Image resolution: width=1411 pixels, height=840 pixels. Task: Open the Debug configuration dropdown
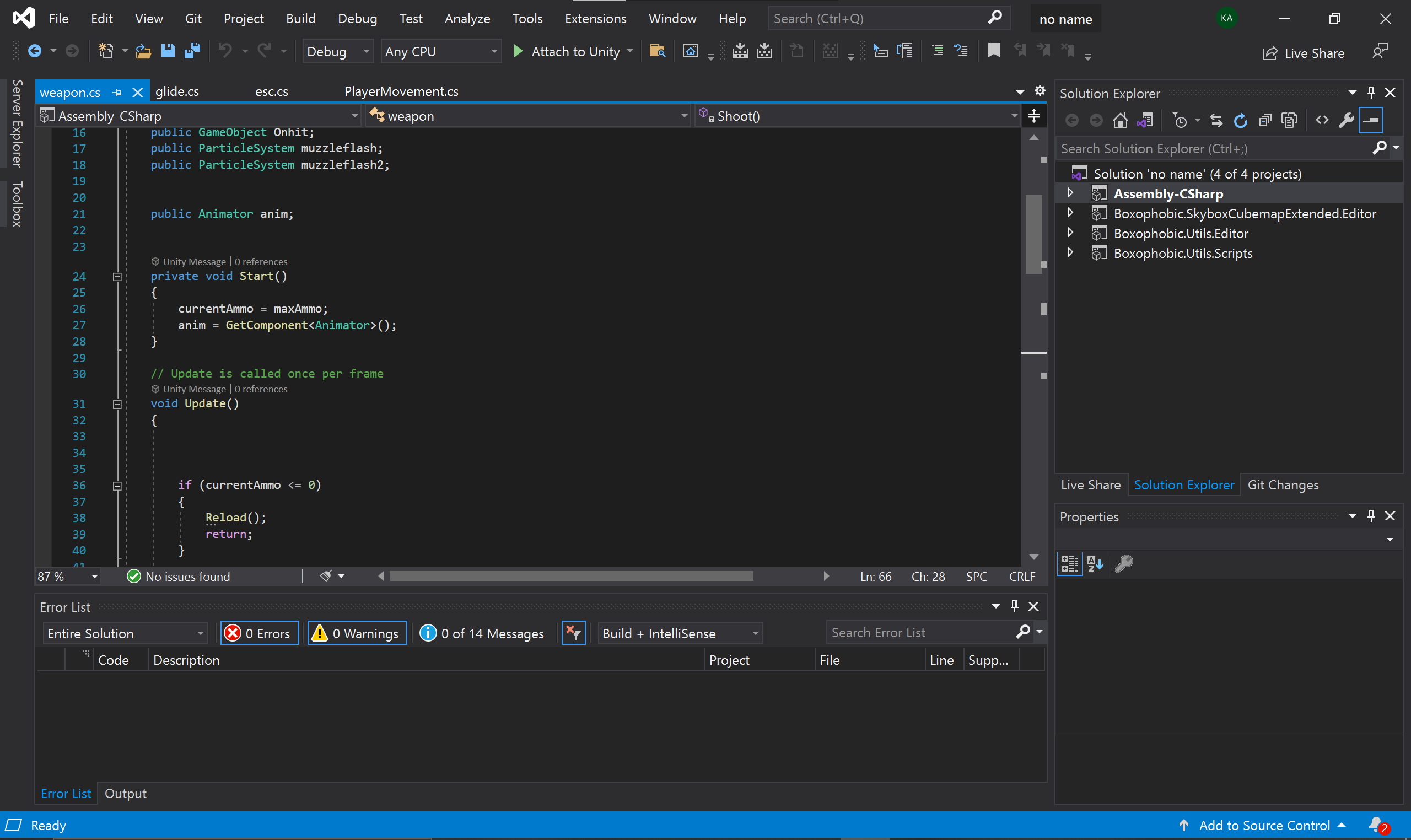tap(338, 51)
